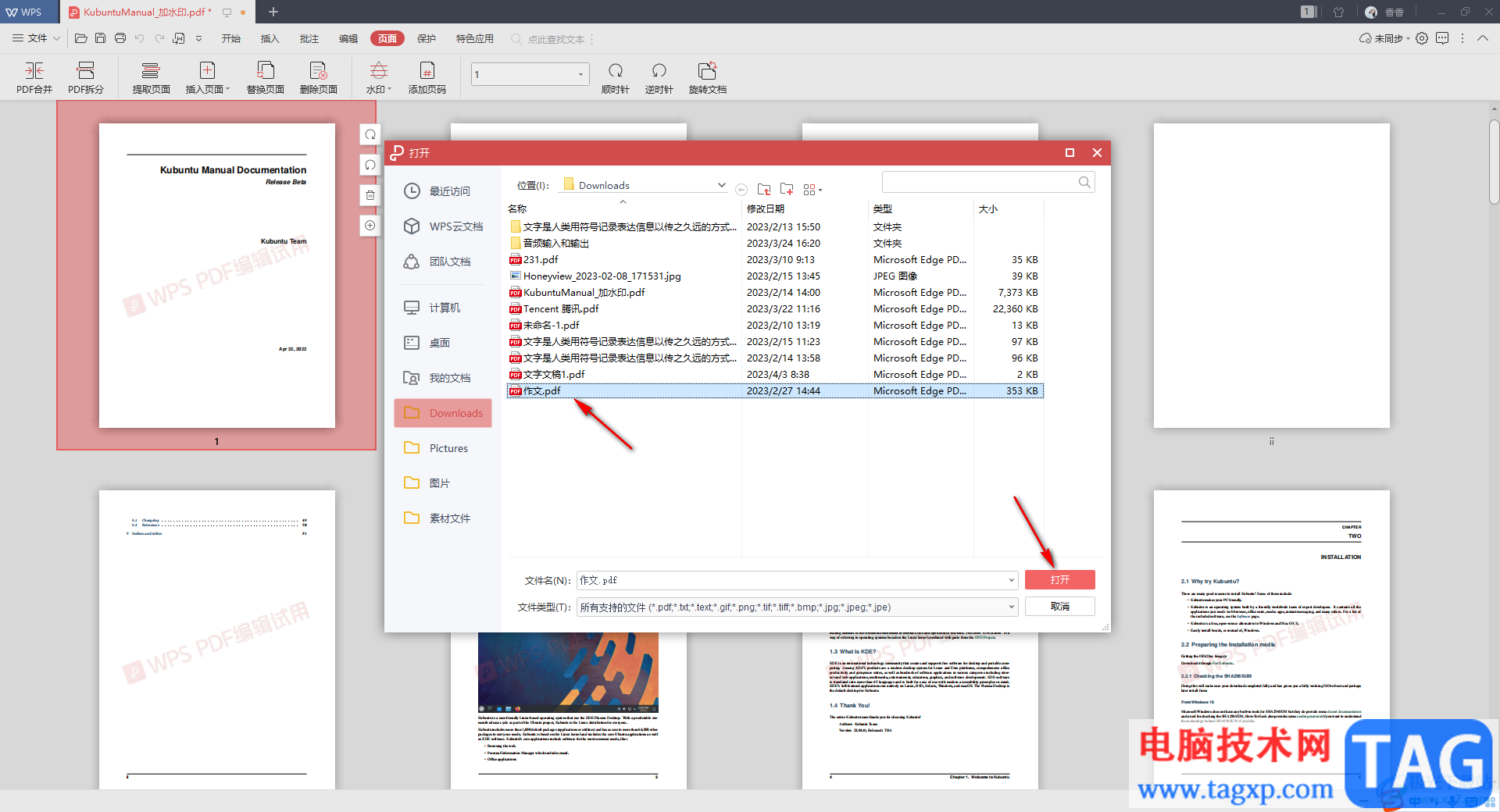
Task: Select 未命名-1.pdf in file list
Action: click(775, 325)
